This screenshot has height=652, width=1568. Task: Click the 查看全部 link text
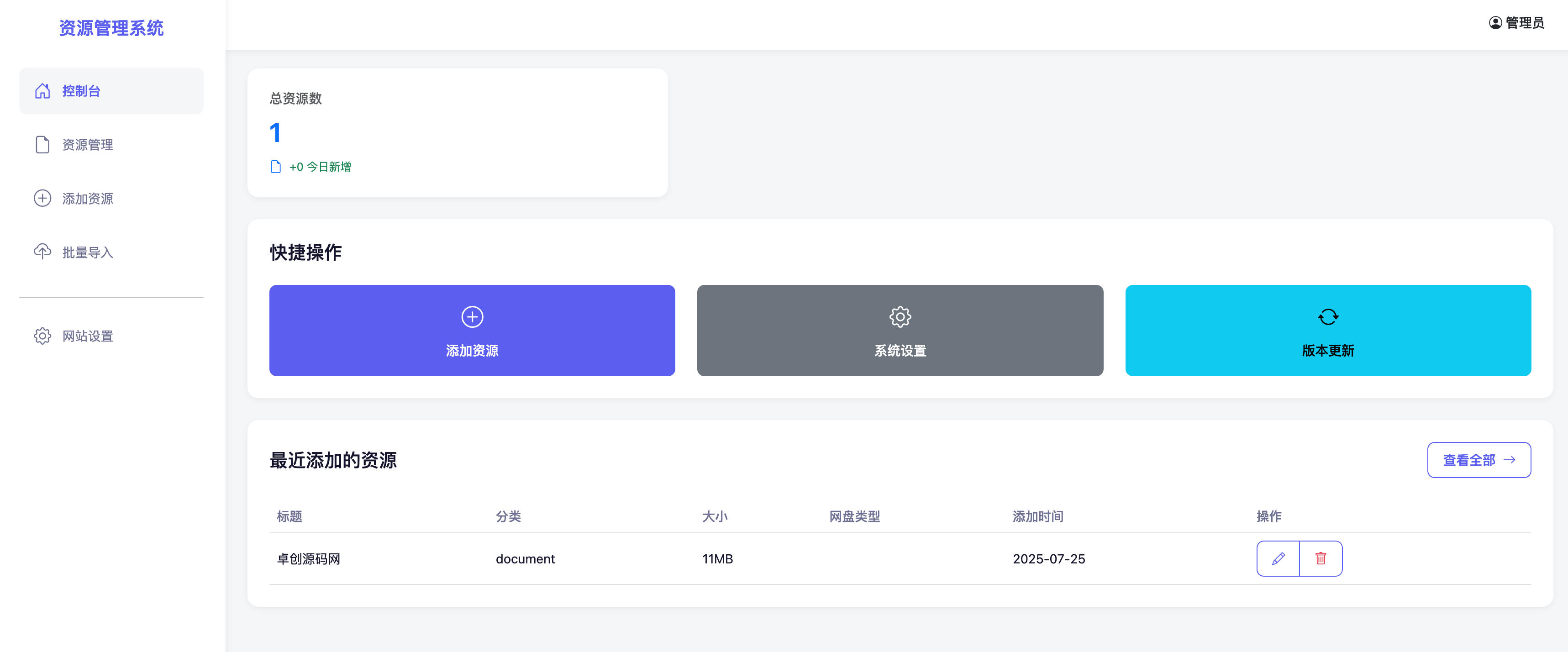(1469, 460)
